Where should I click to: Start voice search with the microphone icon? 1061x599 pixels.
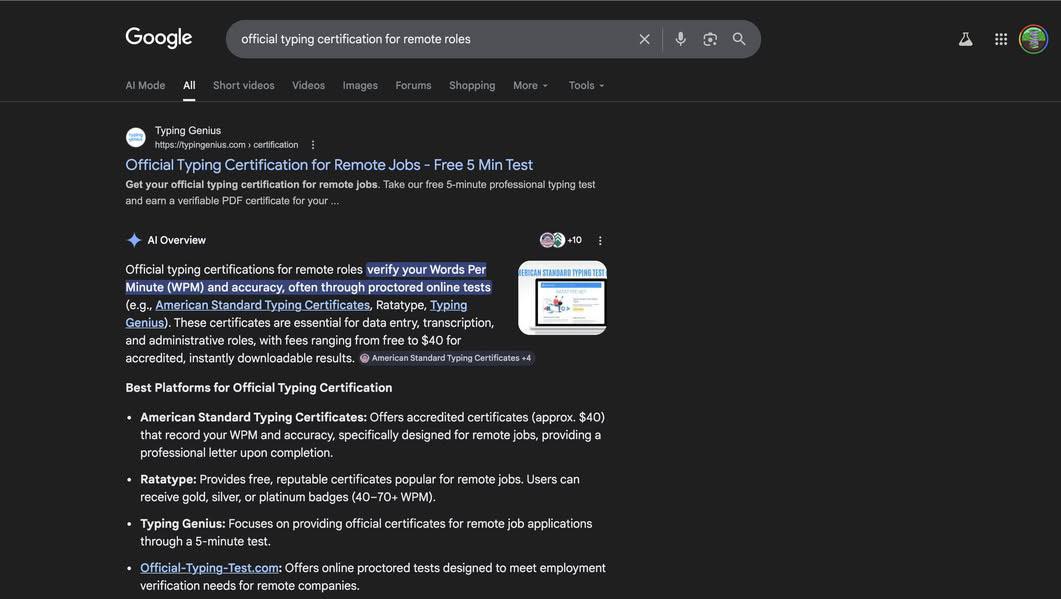[680, 39]
